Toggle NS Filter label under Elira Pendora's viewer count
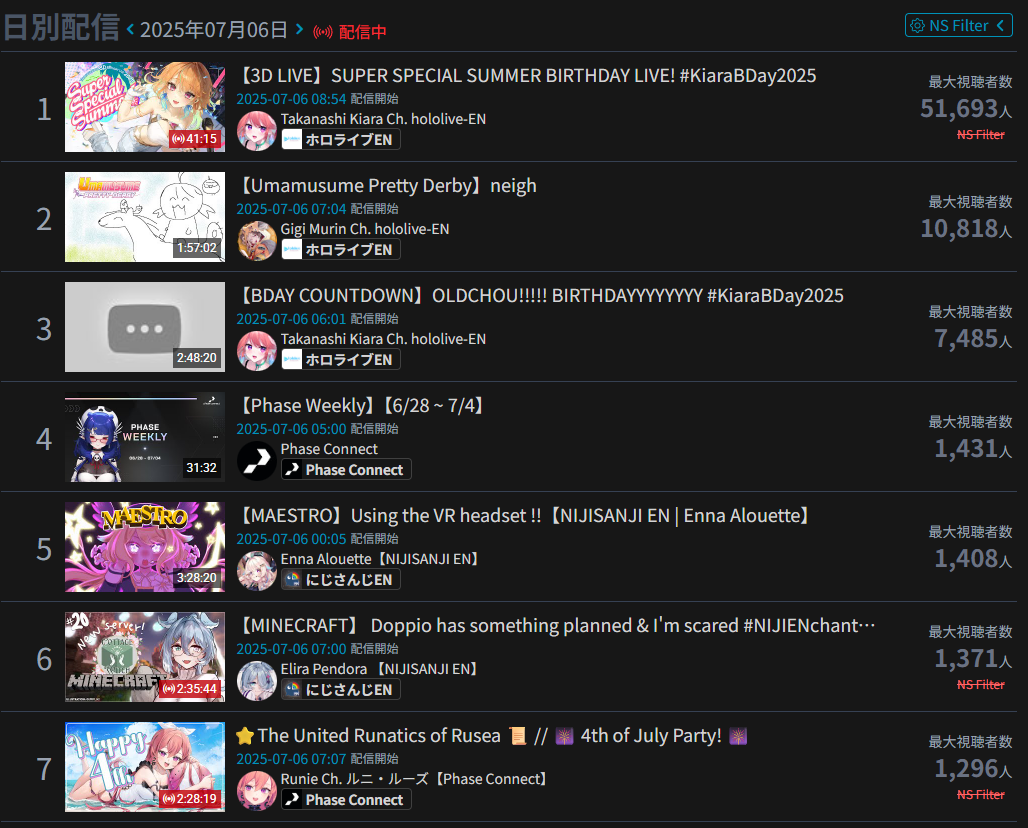Image resolution: width=1028 pixels, height=828 pixels. pyautogui.click(x=980, y=684)
